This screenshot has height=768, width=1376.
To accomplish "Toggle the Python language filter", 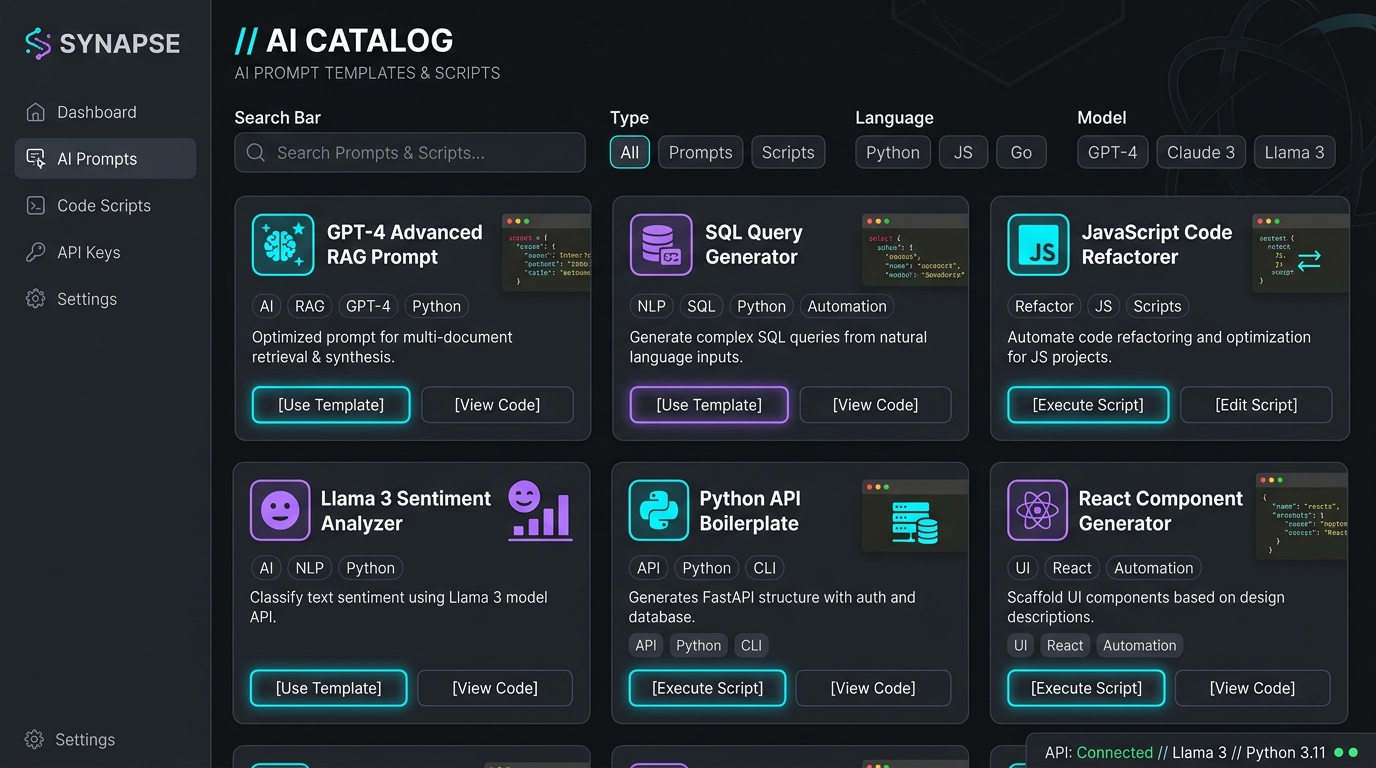I will pos(893,153).
